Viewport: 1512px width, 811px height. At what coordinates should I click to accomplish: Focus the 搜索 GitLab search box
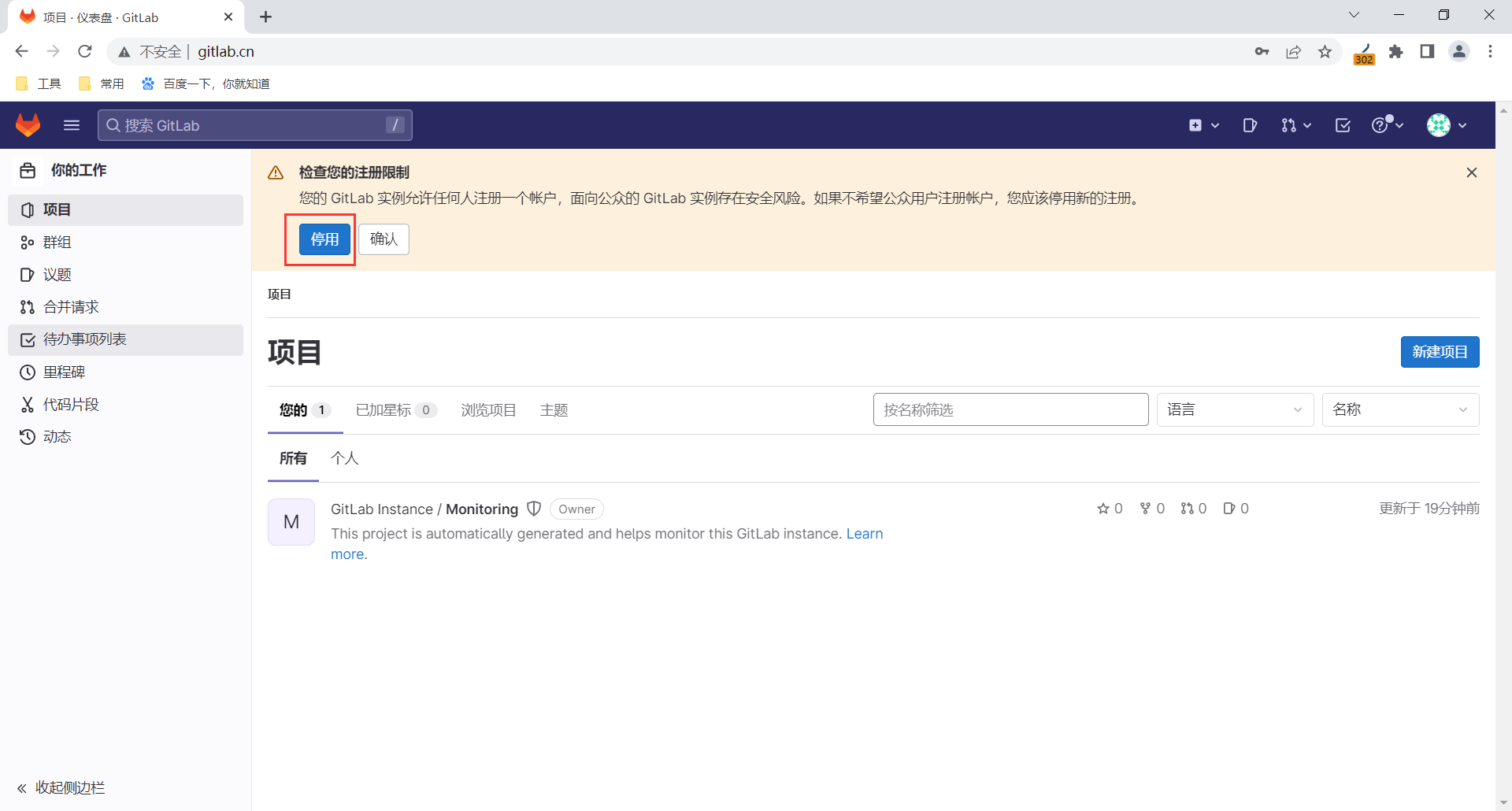tap(255, 125)
